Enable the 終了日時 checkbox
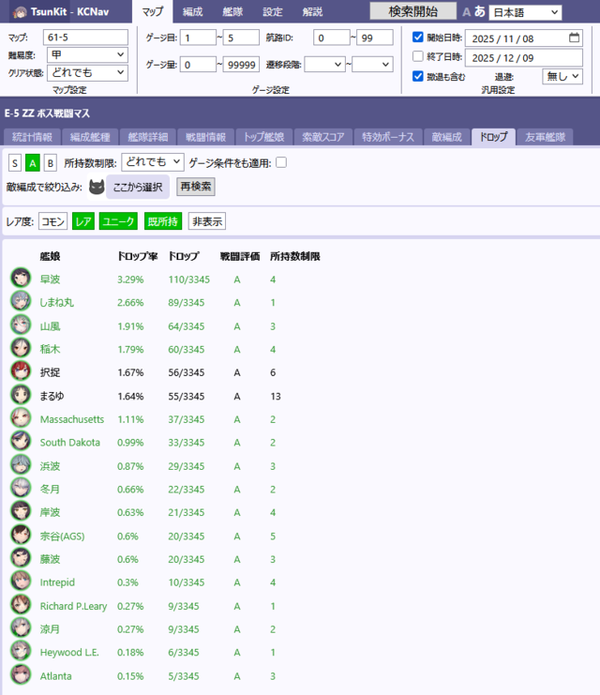 pyautogui.click(x=419, y=57)
